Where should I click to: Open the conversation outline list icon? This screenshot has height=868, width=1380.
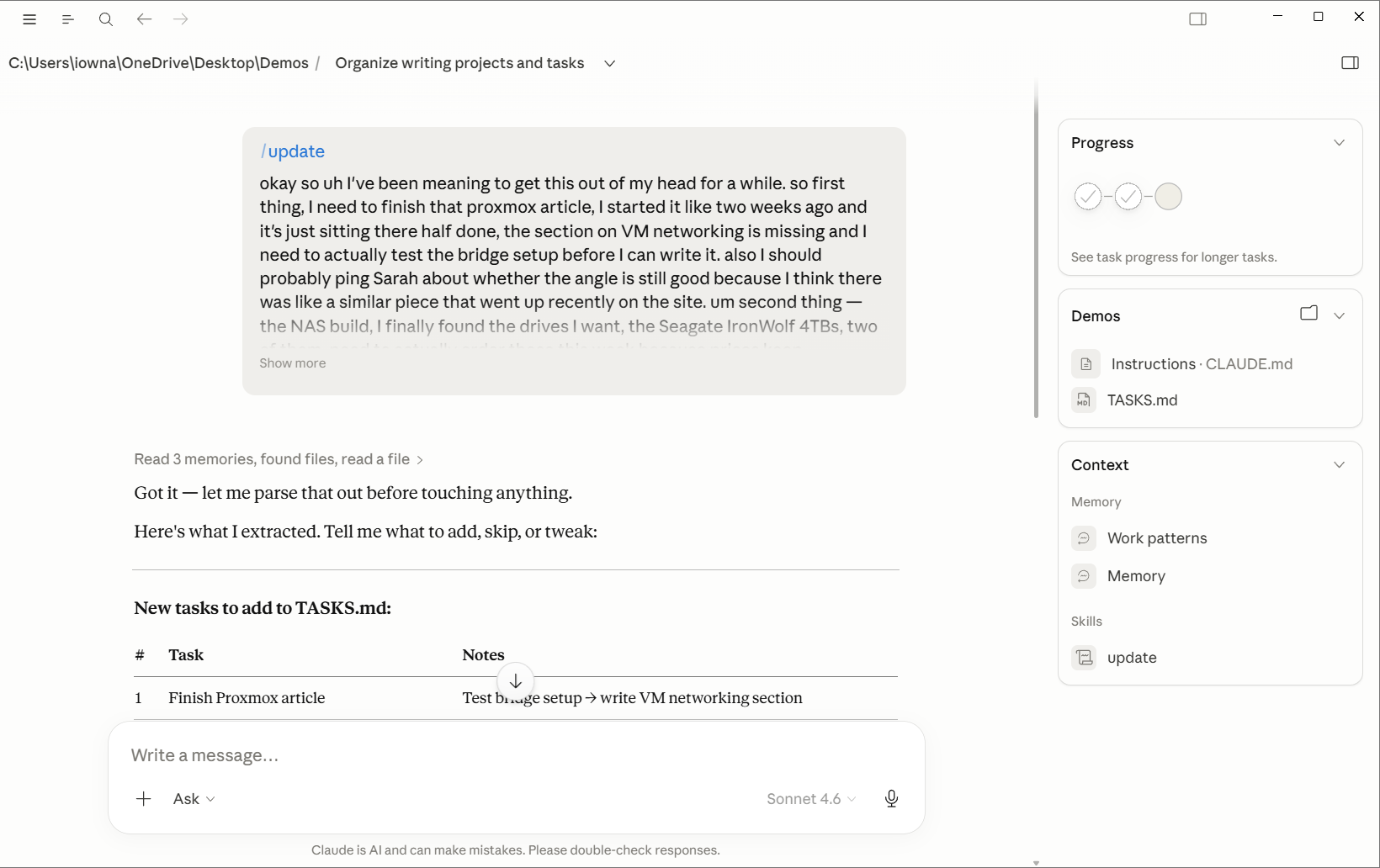click(x=68, y=19)
